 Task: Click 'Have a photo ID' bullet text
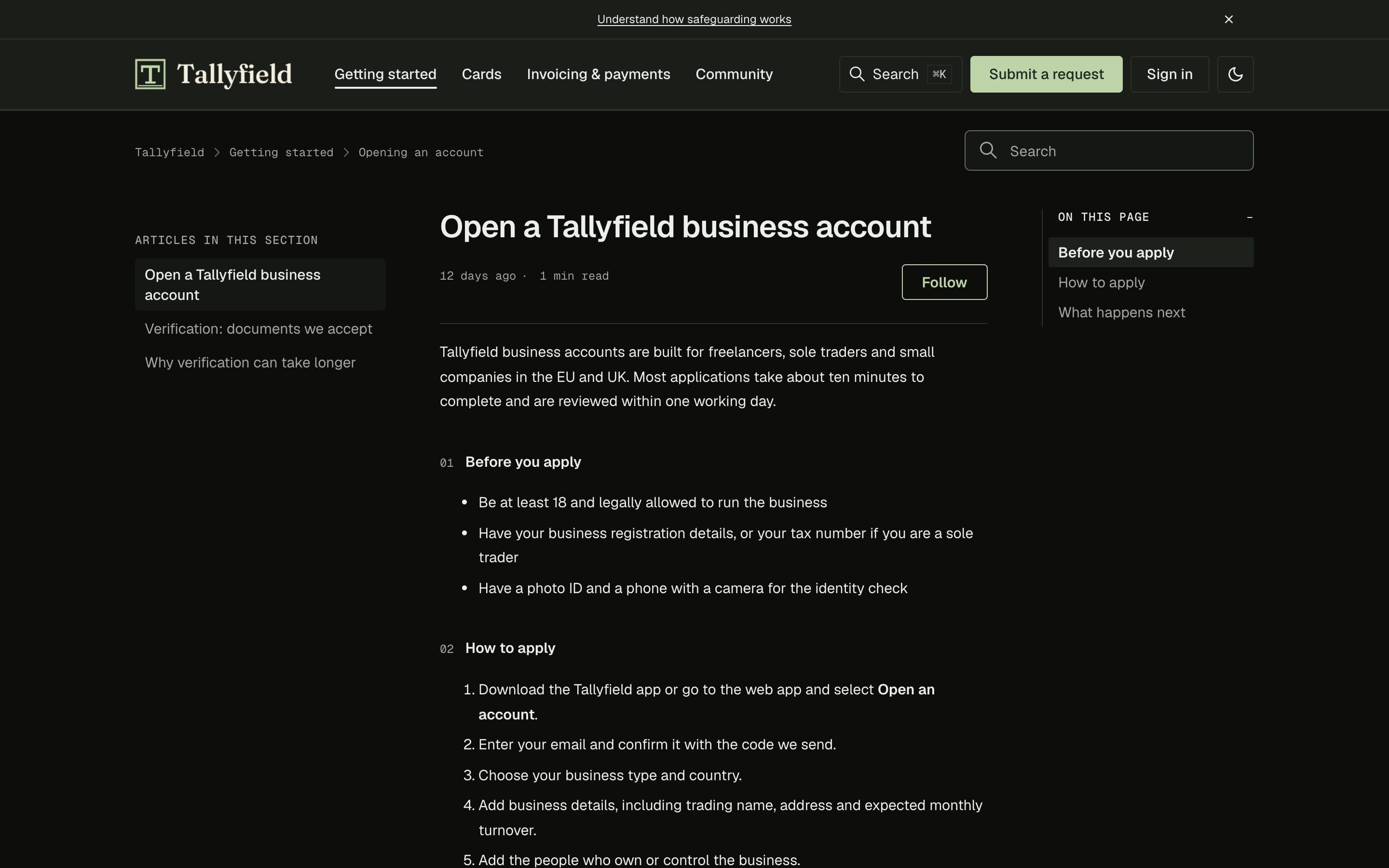693,588
